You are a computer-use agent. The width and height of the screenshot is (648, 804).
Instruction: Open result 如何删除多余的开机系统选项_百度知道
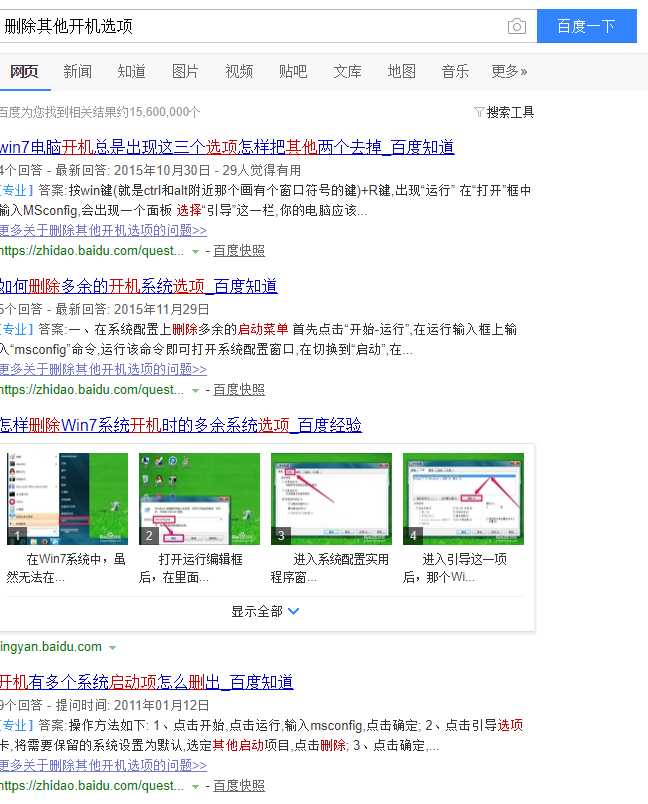(x=138, y=286)
